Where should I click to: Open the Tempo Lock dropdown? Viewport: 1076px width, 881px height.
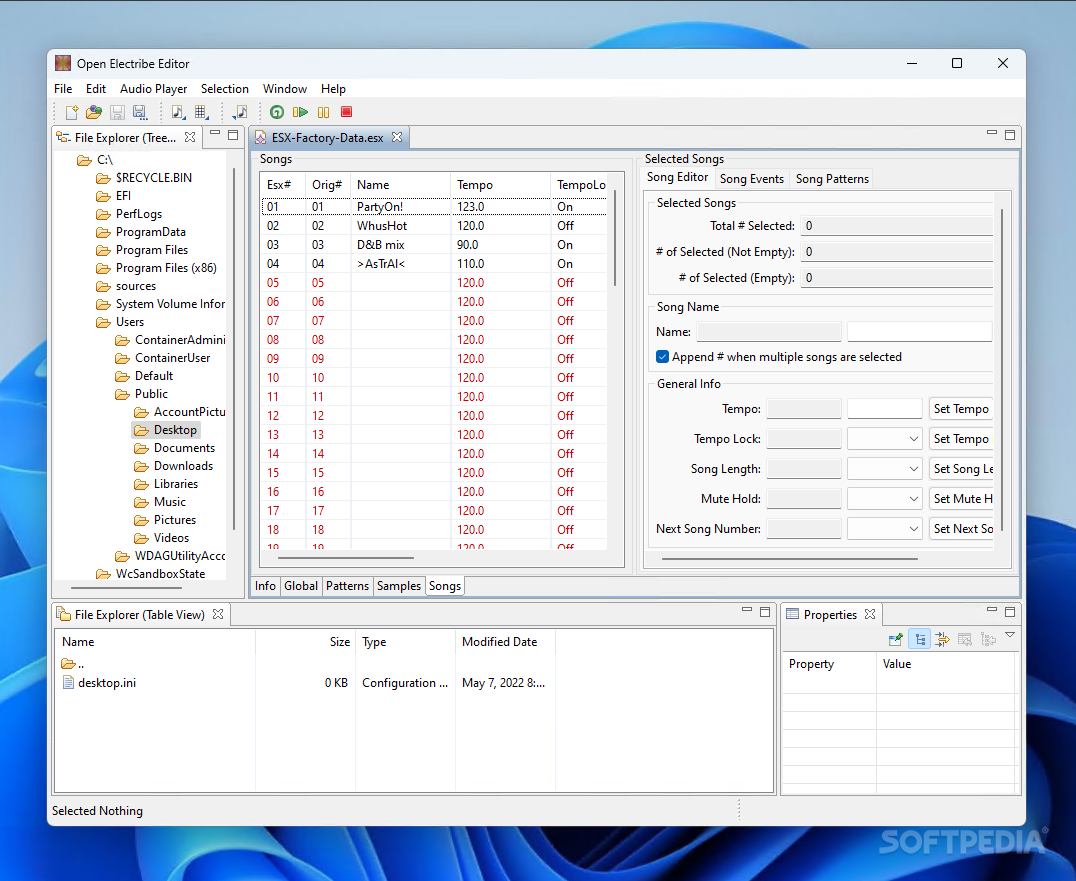coord(884,438)
